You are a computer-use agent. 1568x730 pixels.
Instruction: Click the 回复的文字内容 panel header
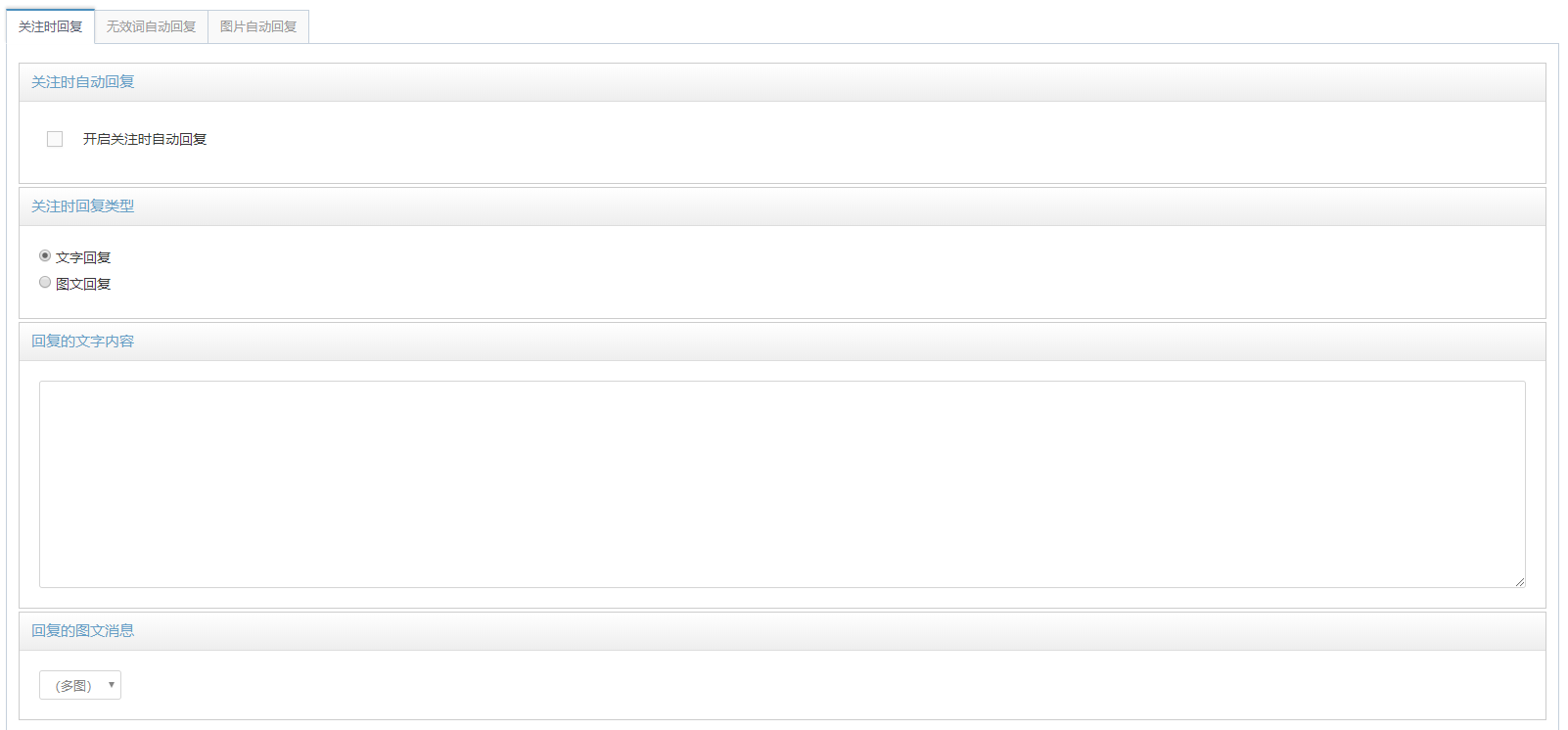click(782, 342)
